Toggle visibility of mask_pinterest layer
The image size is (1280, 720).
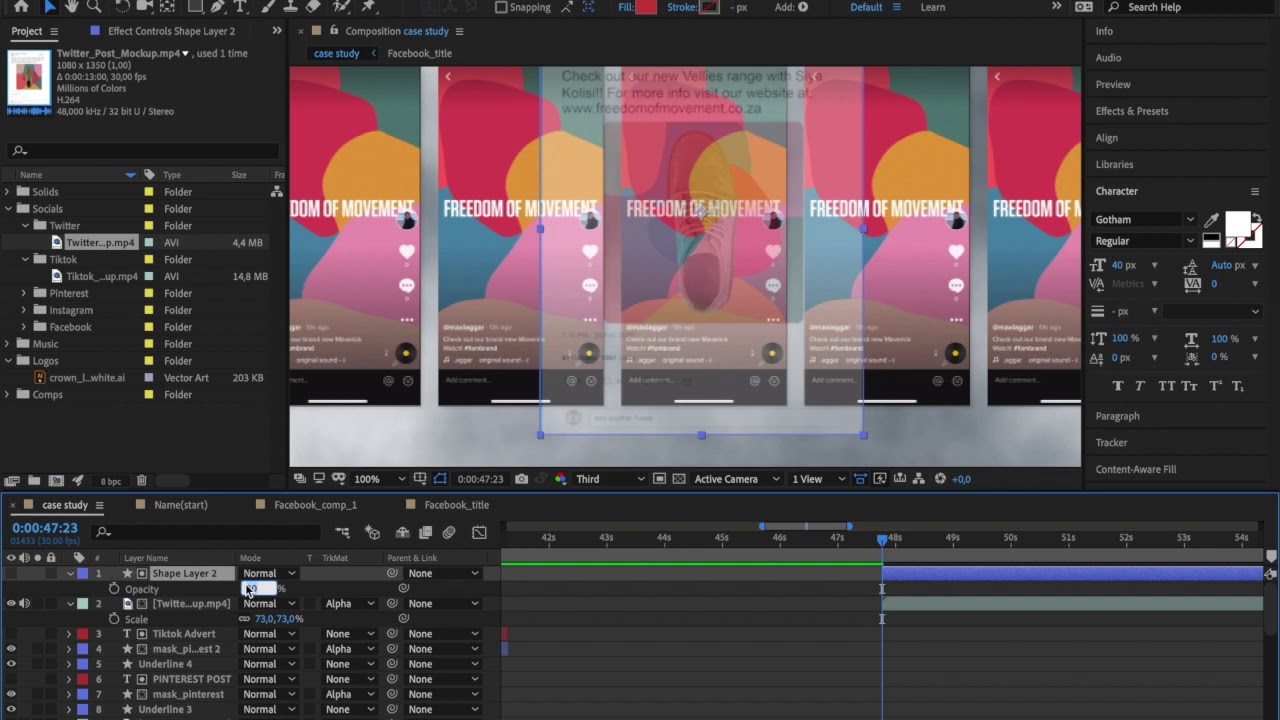(x=11, y=694)
